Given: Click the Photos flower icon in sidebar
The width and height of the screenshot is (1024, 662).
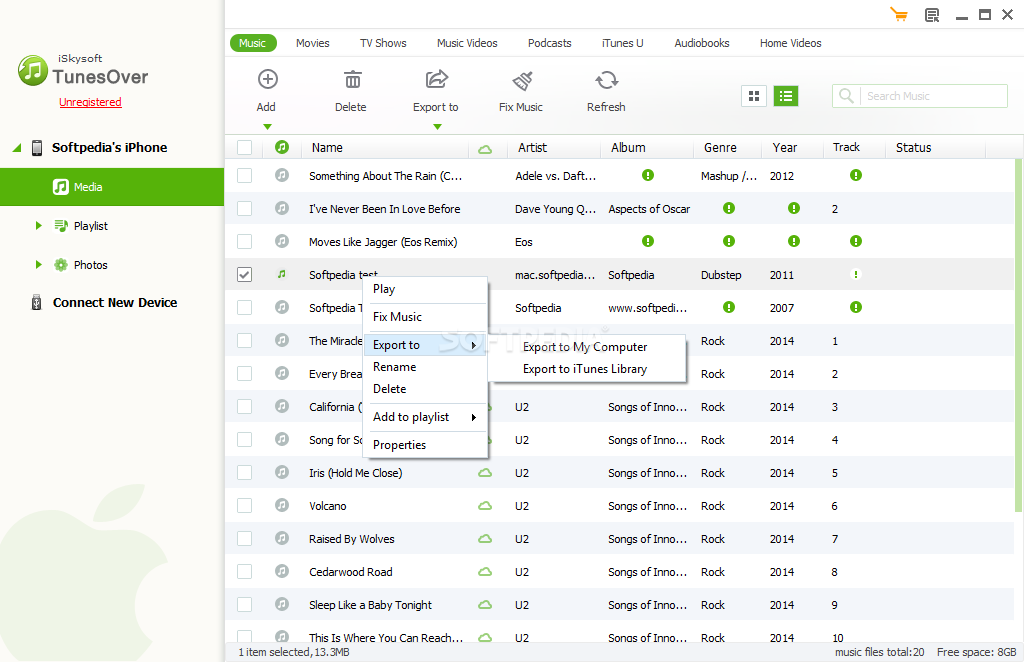Looking at the screenshot, I should (x=61, y=265).
